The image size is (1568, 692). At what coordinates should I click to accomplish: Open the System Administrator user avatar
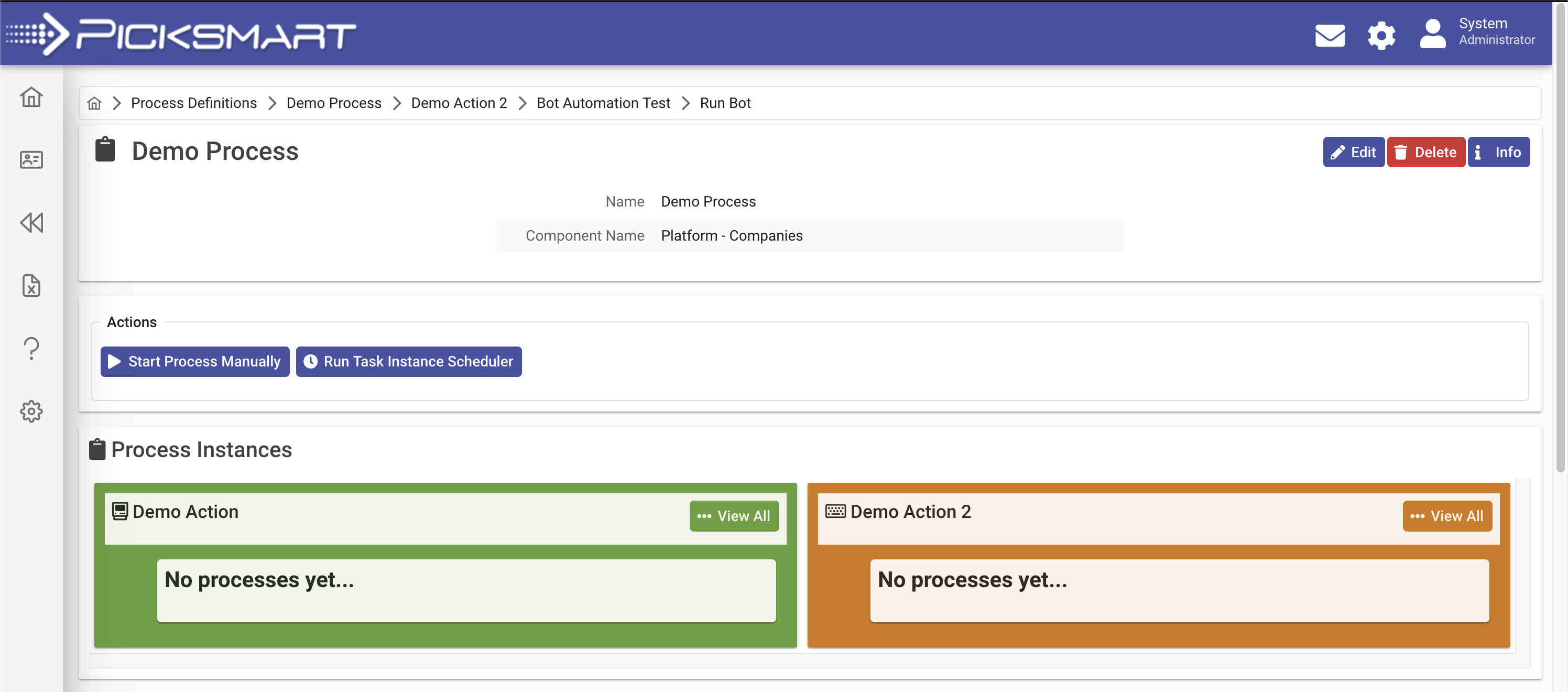(x=1432, y=34)
